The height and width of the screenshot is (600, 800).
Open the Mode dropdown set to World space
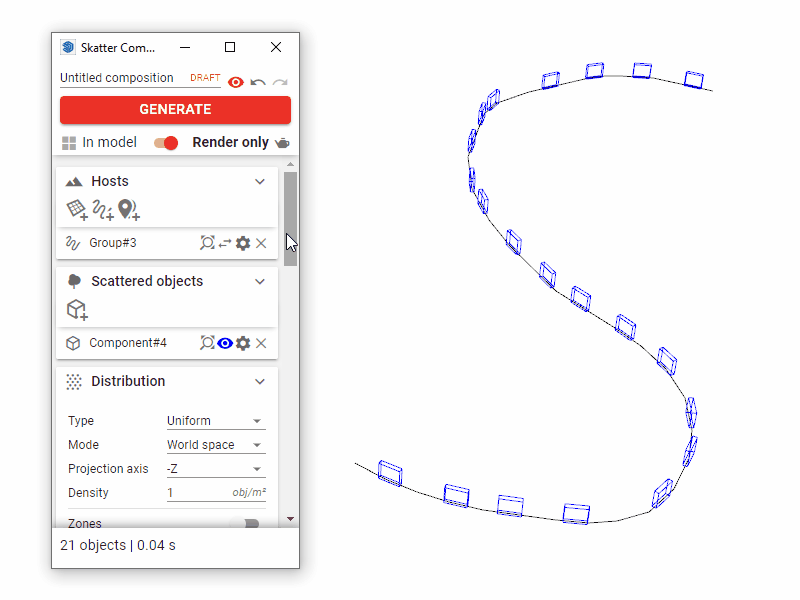pyautogui.click(x=215, y=444)
